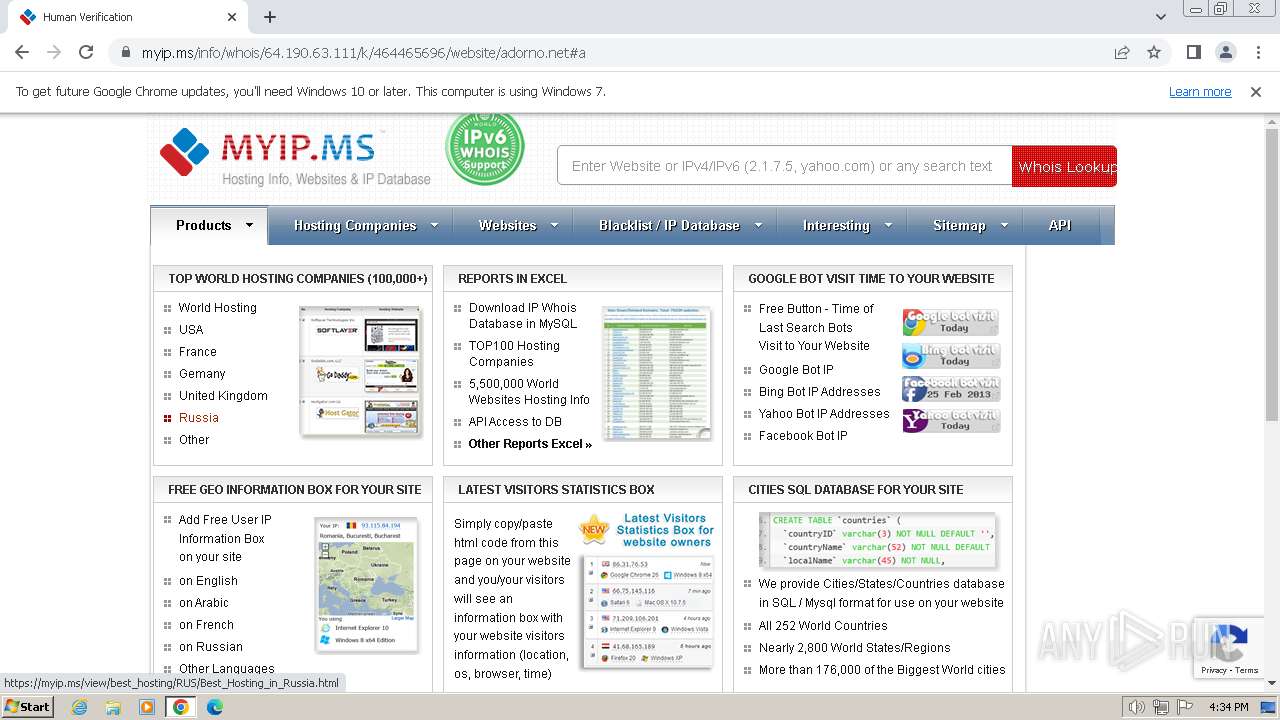Open the on Arabic info box link
1280x720 pixels.
click(204, 603)
